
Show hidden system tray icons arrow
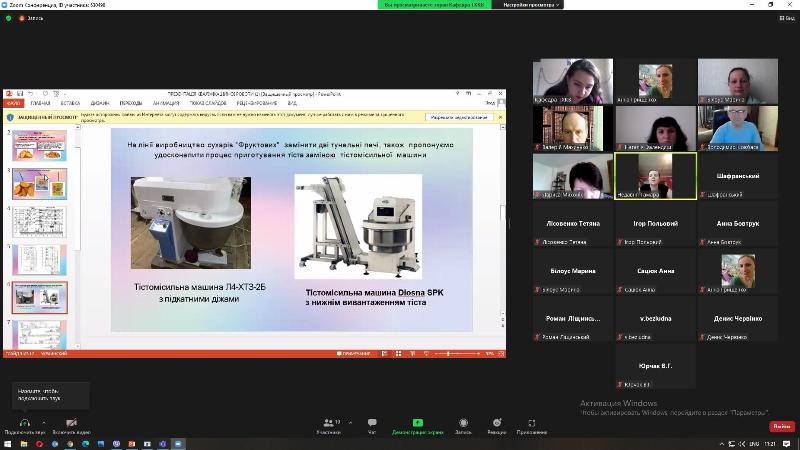coord(721,444)
